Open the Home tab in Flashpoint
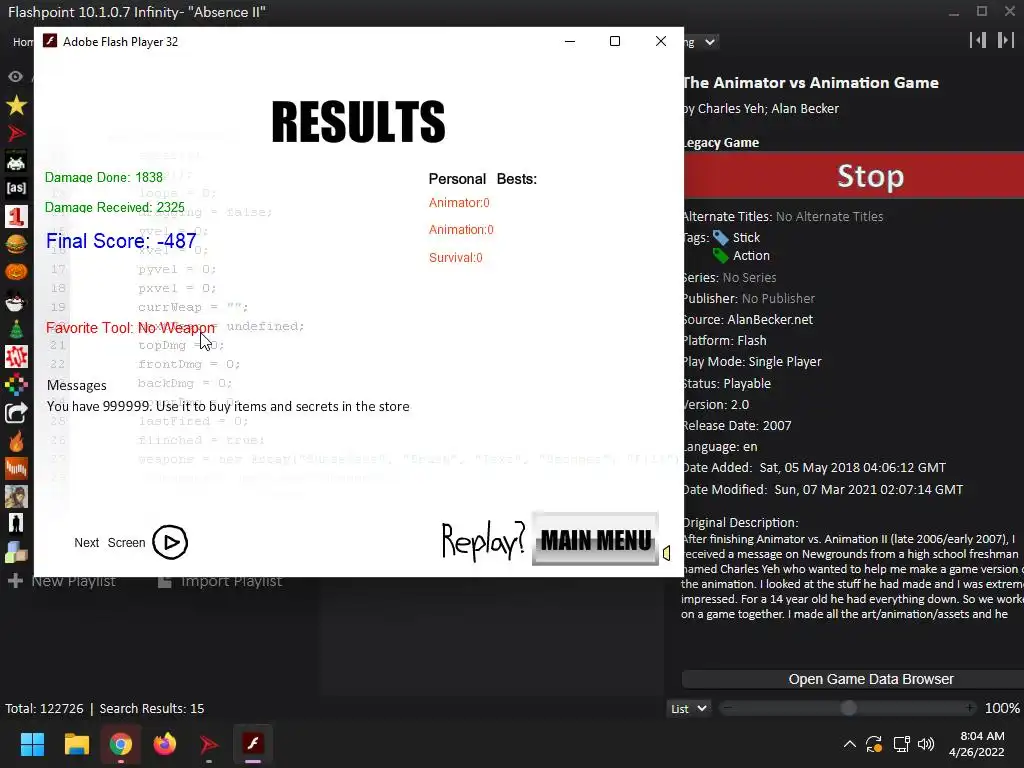Image resolution: width=1024 pixels, height=768 pixels. [x=23, y=42]
